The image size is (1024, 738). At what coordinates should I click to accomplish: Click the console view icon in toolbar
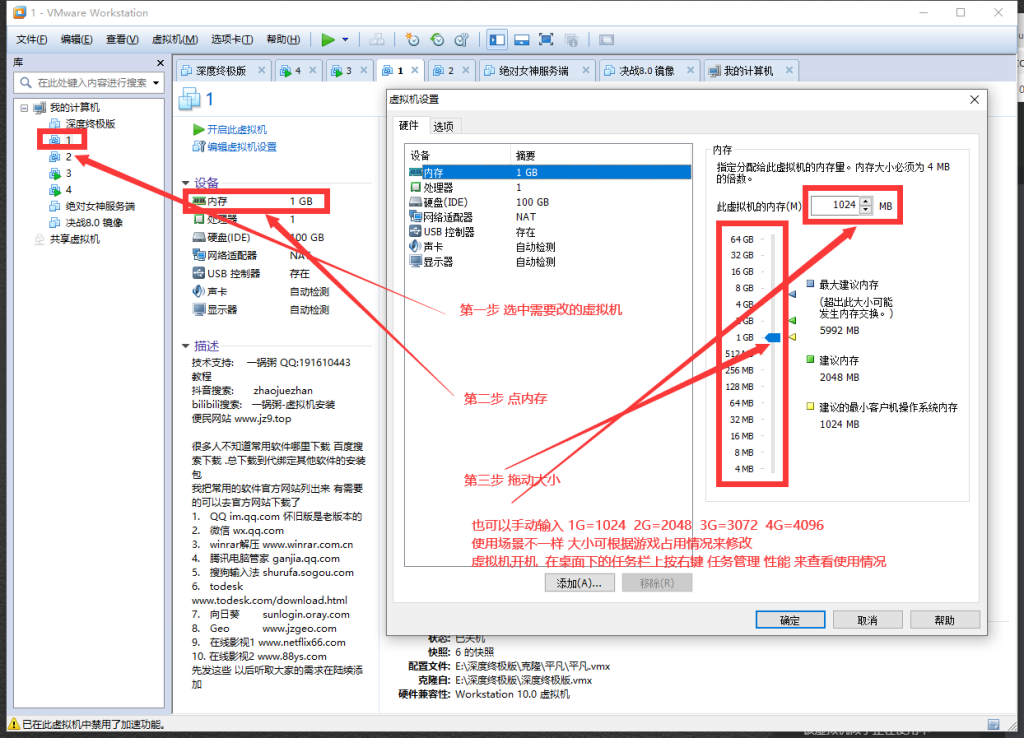tap(607, 40)
